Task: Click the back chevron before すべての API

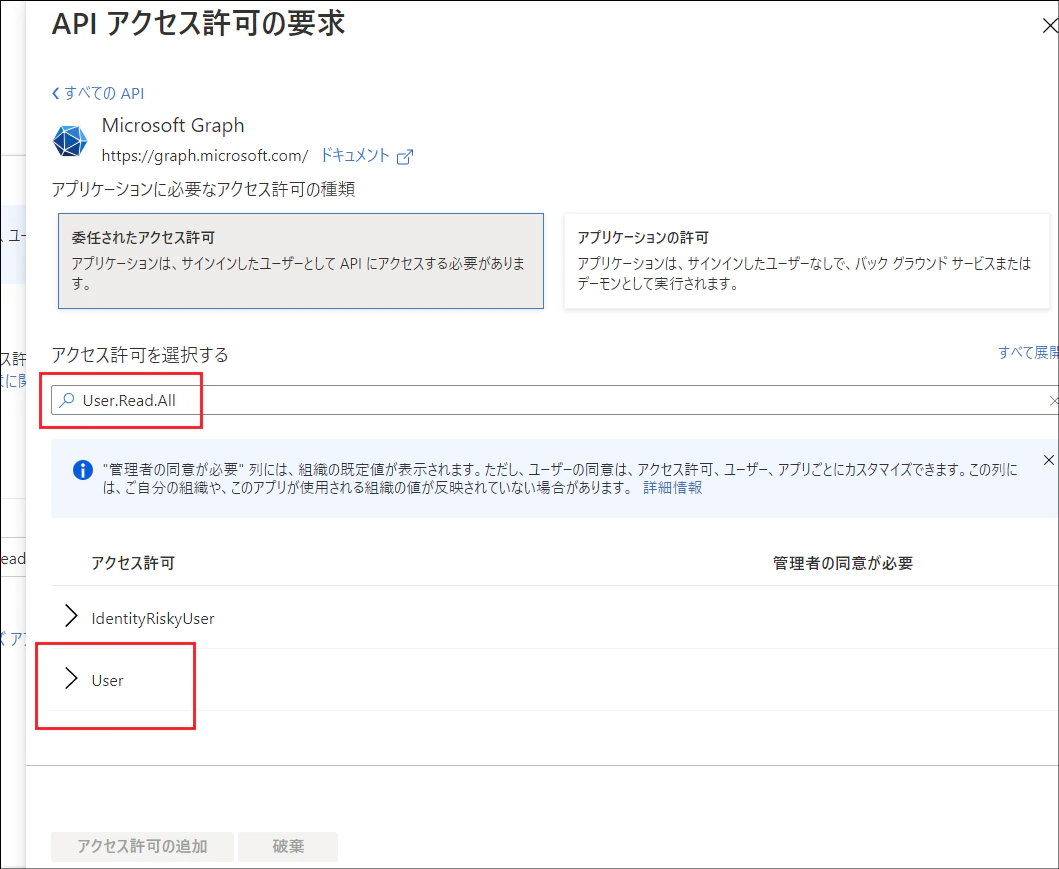Action: pyautogui.click(x=55, y=92)
